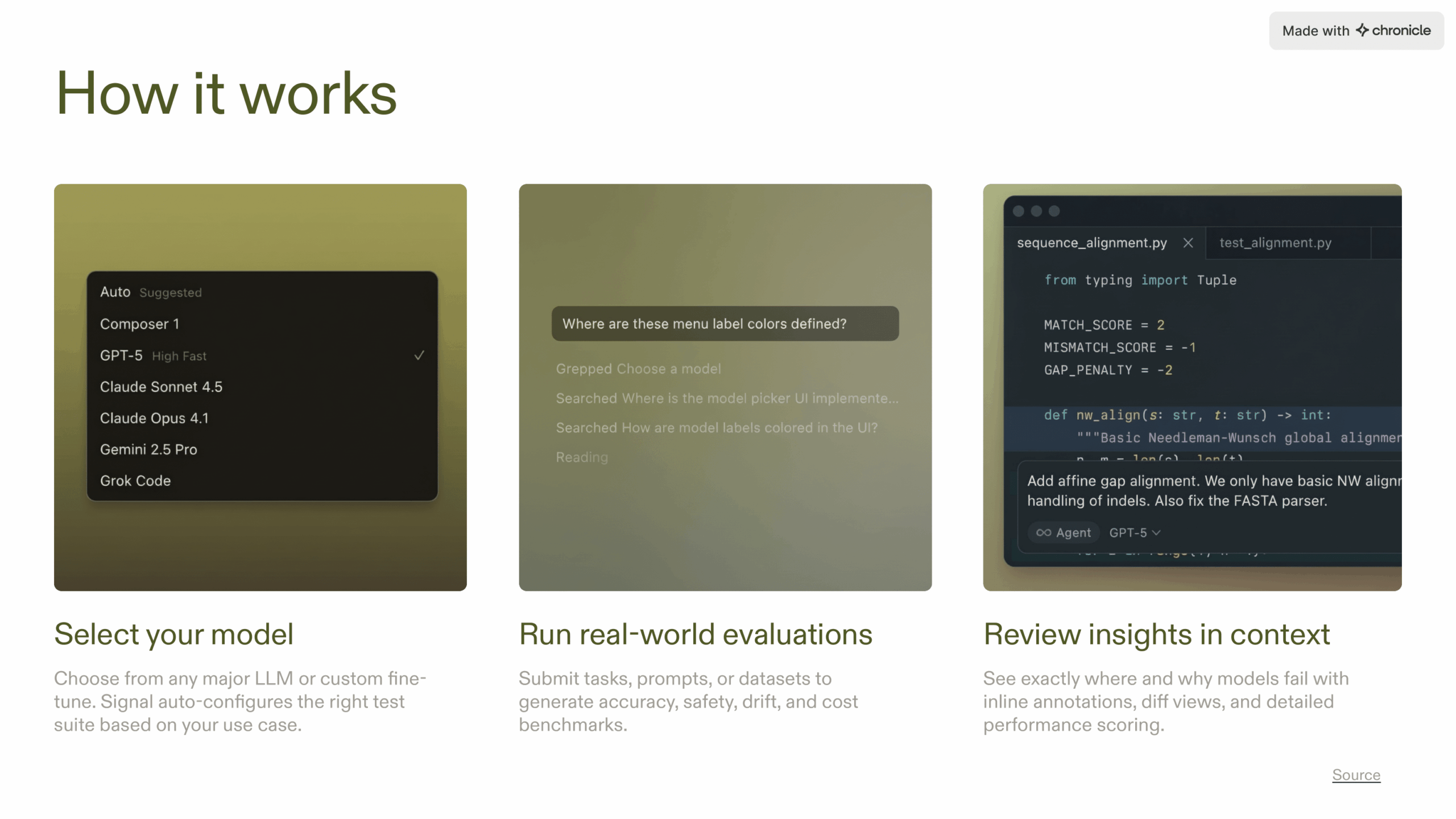This screenshot has width=1456, height=819.
Task: Click the checkmark next to GPT-5
Action: (420, 355)
